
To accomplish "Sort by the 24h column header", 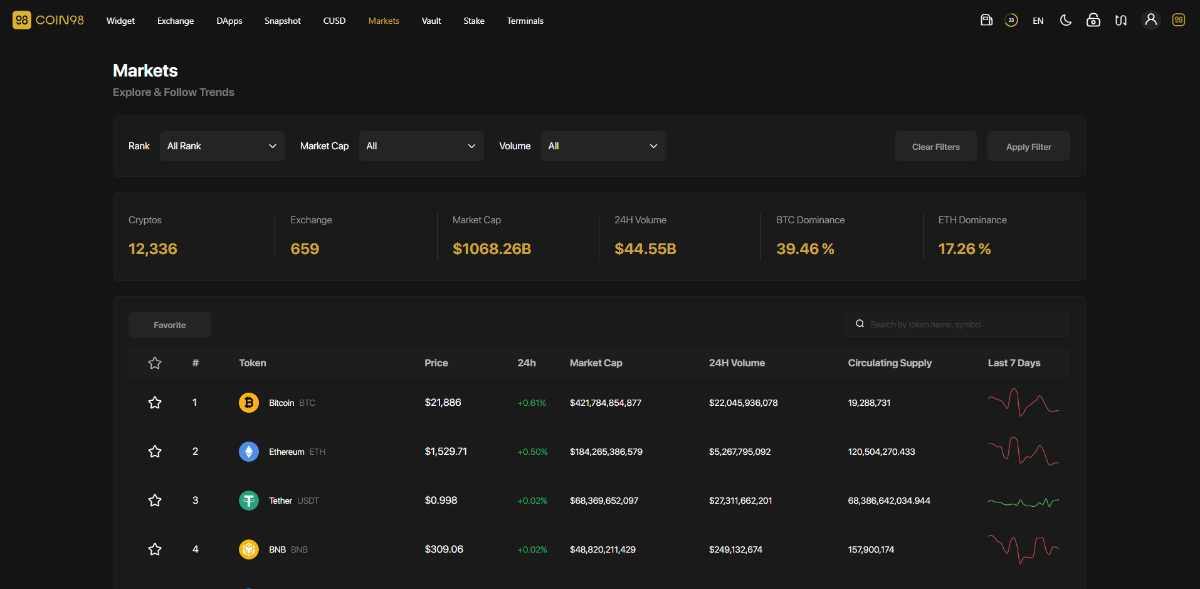I will coord(527,363).
